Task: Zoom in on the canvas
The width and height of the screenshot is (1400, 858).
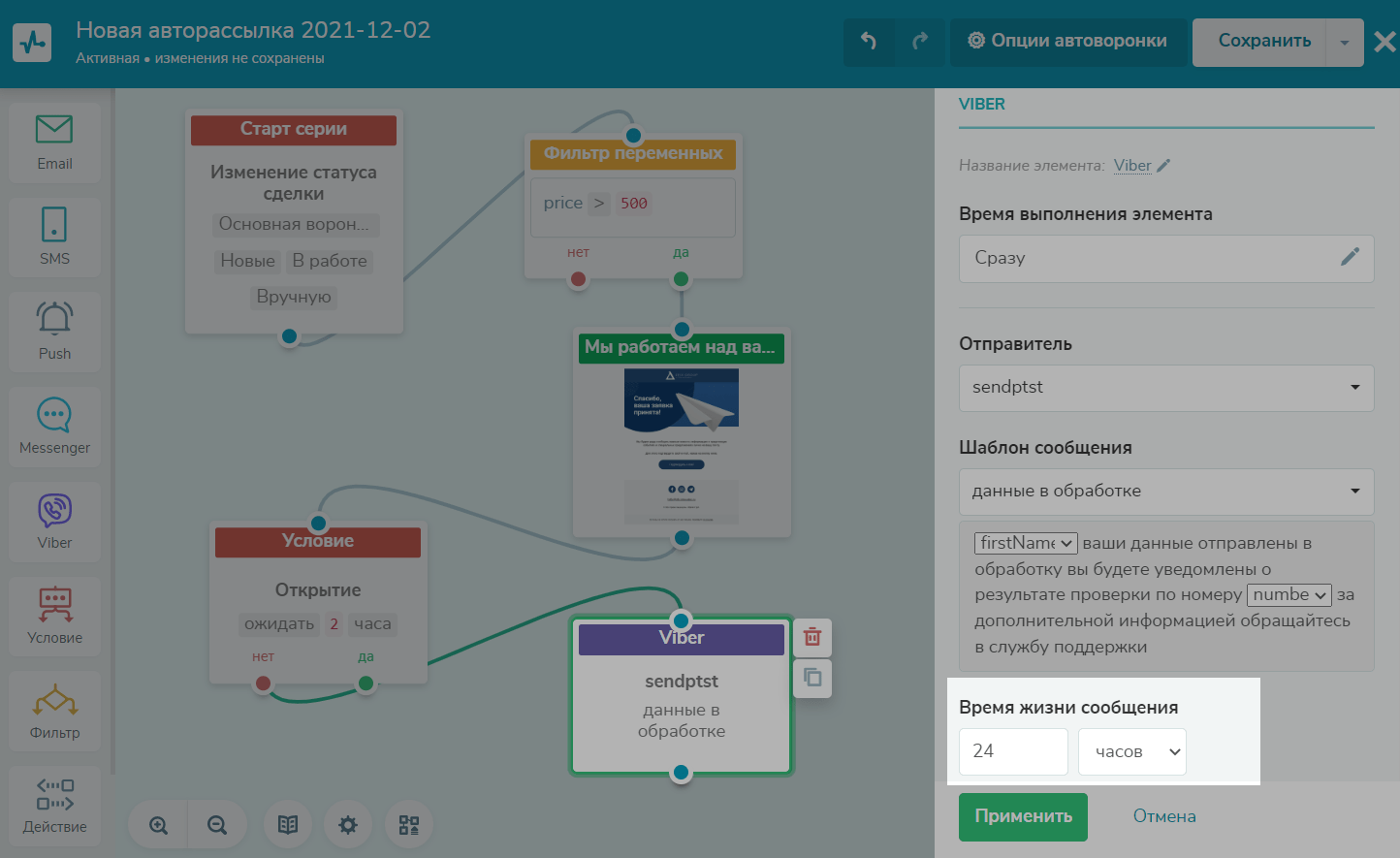Action: click(158, 825)
